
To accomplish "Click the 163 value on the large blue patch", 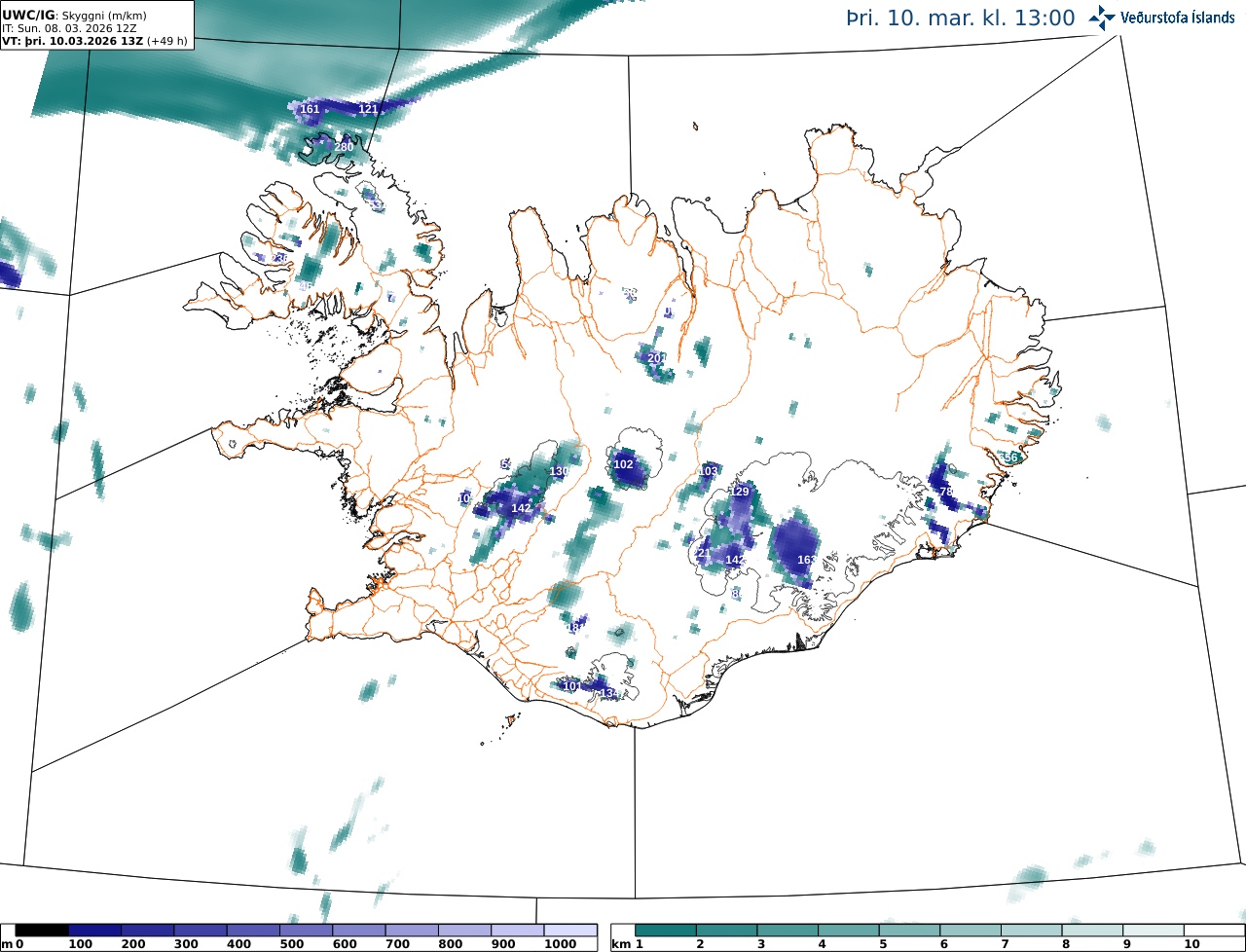I will (807, 560).
